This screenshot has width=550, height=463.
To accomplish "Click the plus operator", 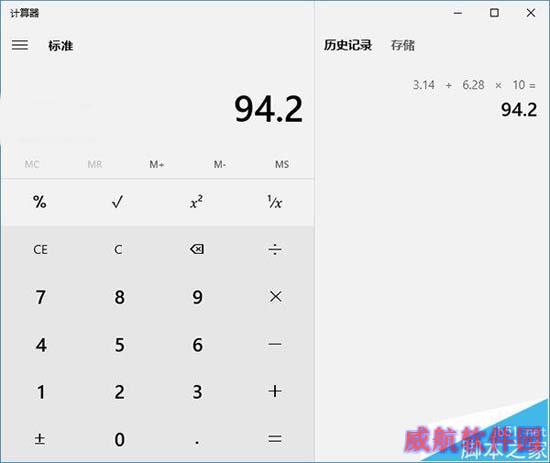I will coord(275,391).
